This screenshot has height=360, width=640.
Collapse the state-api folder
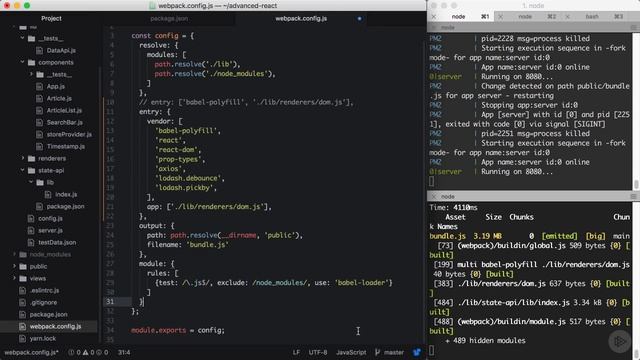tap(22, 170)
